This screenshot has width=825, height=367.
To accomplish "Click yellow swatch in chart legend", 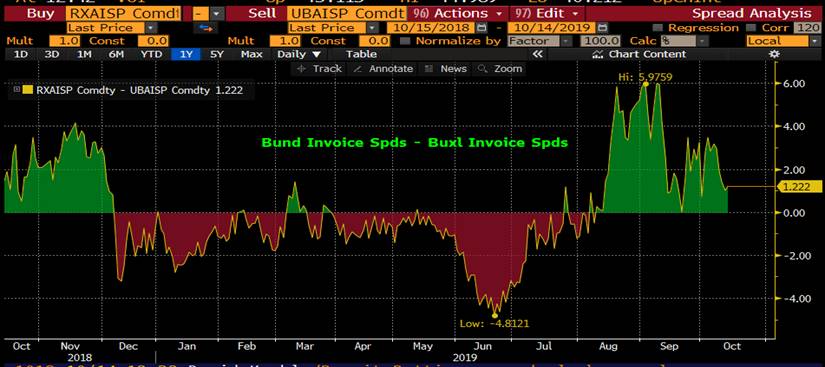I will pos(27,90).
